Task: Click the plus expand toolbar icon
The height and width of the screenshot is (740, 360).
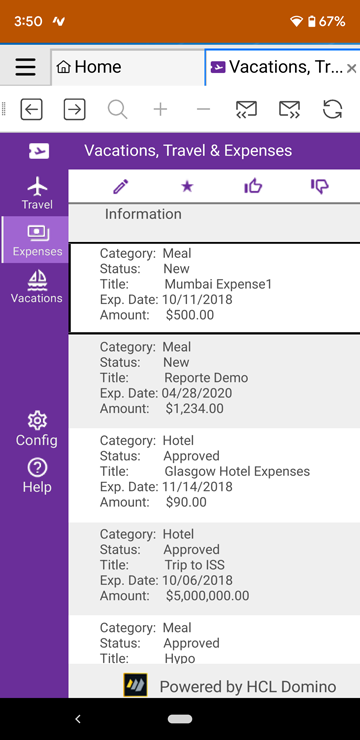Action: [x=160, y=109]
